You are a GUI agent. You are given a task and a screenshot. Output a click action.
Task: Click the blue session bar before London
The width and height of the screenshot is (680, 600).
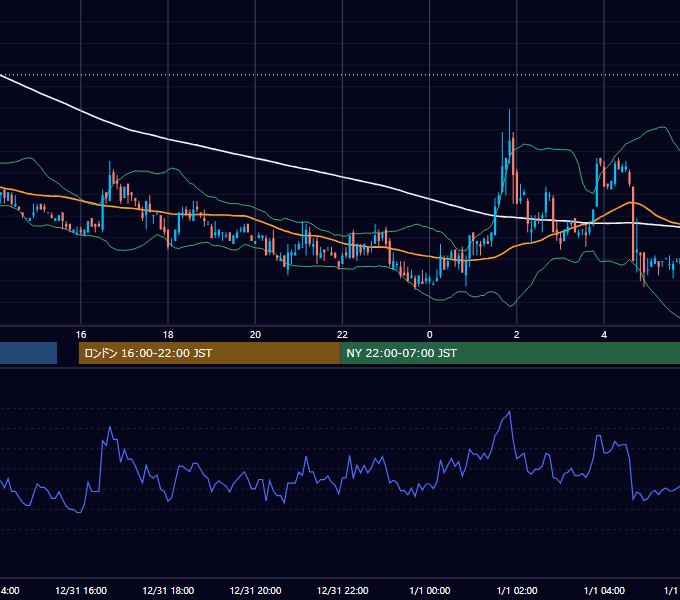pyautogui.click(x=28, y=353)
